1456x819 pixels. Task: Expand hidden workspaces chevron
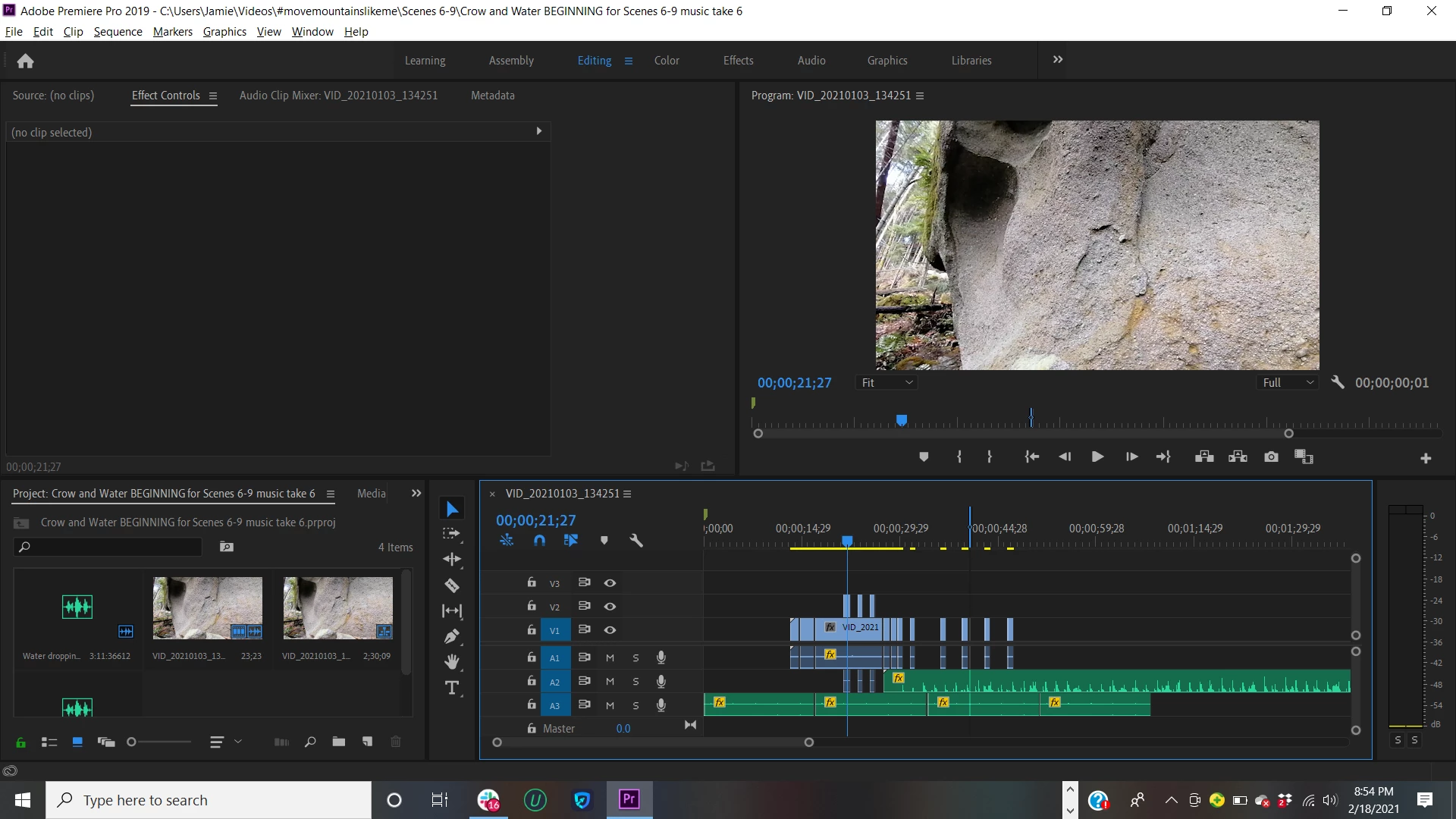pyautogui.click(x=1058, y=59)
